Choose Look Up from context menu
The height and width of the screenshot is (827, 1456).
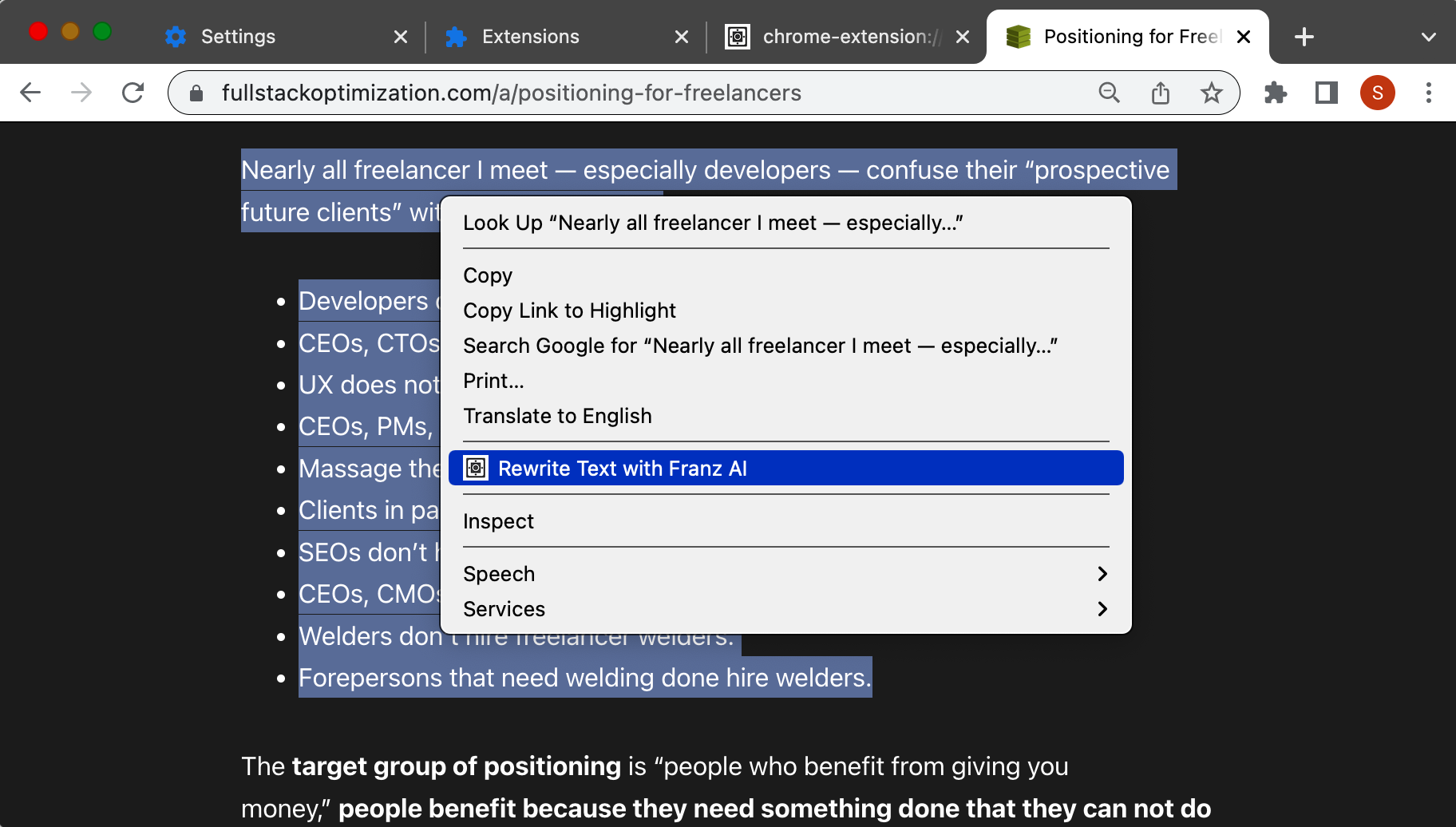pos(786,223)
